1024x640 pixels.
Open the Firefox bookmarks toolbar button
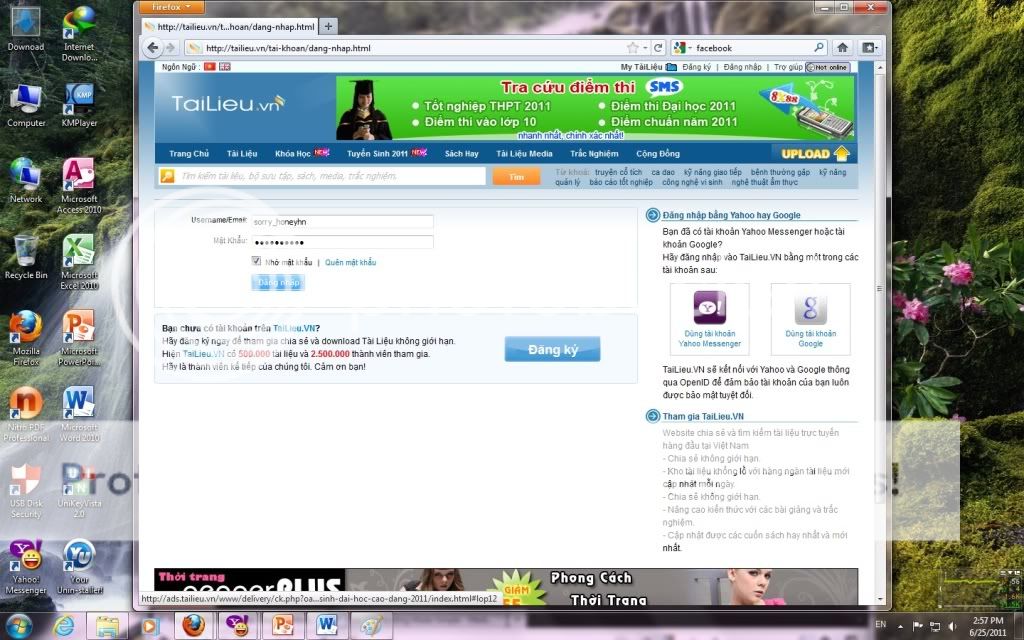coord(871,48)
